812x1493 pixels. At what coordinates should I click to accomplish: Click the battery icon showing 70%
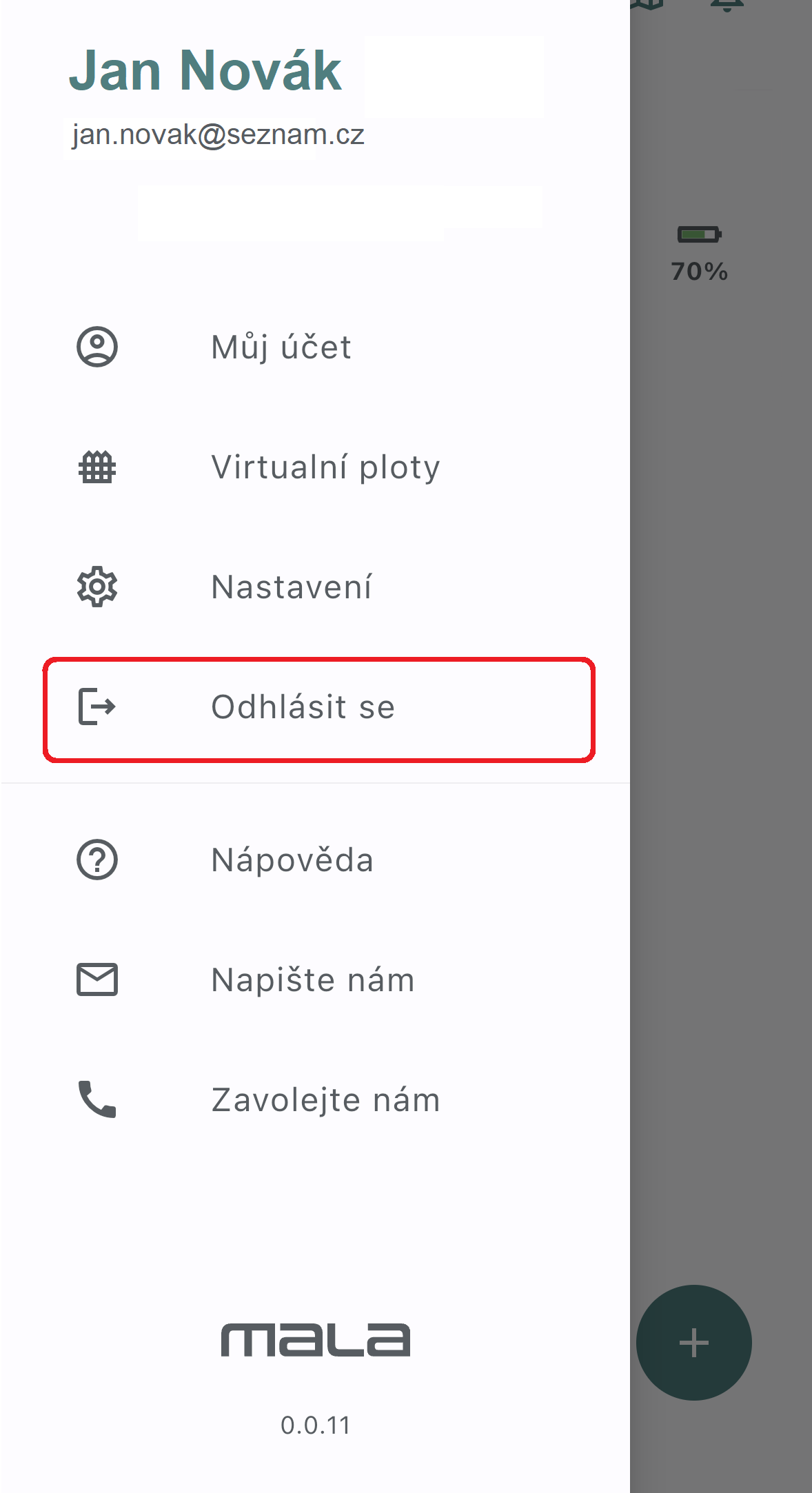click(x=699, y=235)
